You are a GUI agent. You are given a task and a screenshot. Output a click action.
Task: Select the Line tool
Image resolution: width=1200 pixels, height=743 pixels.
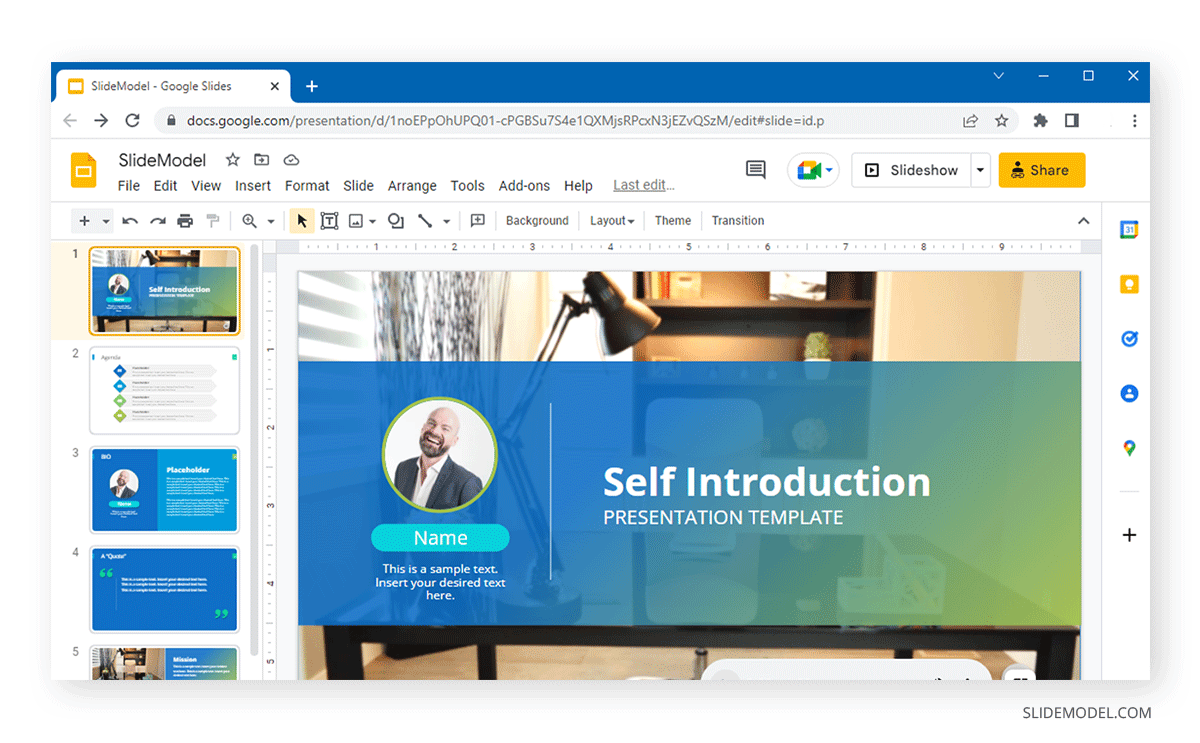426,220
